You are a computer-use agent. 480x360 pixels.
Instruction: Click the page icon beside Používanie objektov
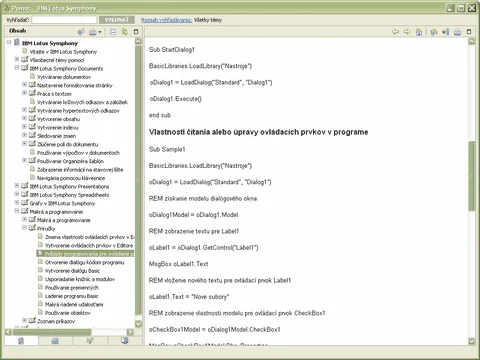(40, 312)
